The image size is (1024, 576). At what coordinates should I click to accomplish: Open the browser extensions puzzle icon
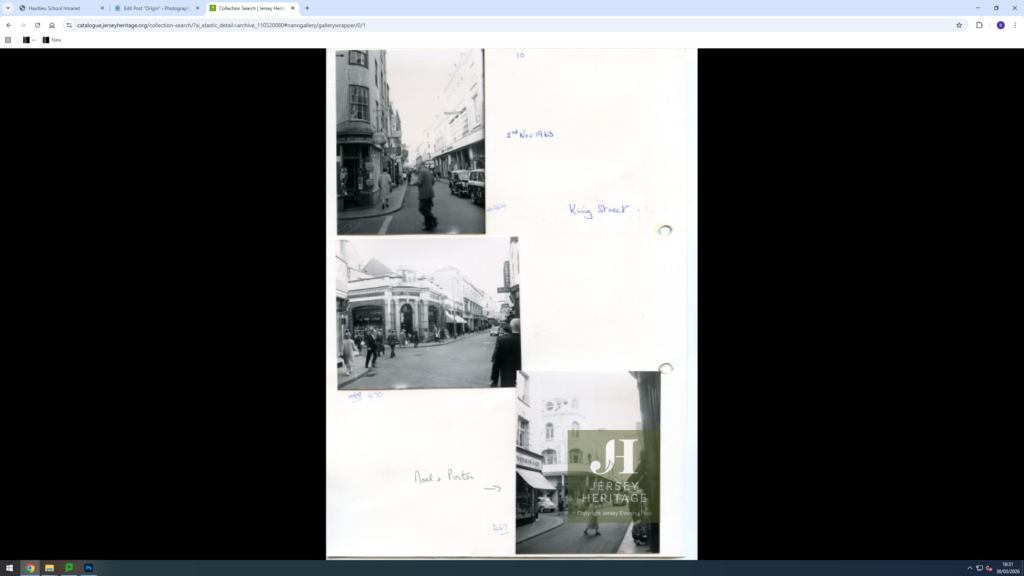[980, 25]
